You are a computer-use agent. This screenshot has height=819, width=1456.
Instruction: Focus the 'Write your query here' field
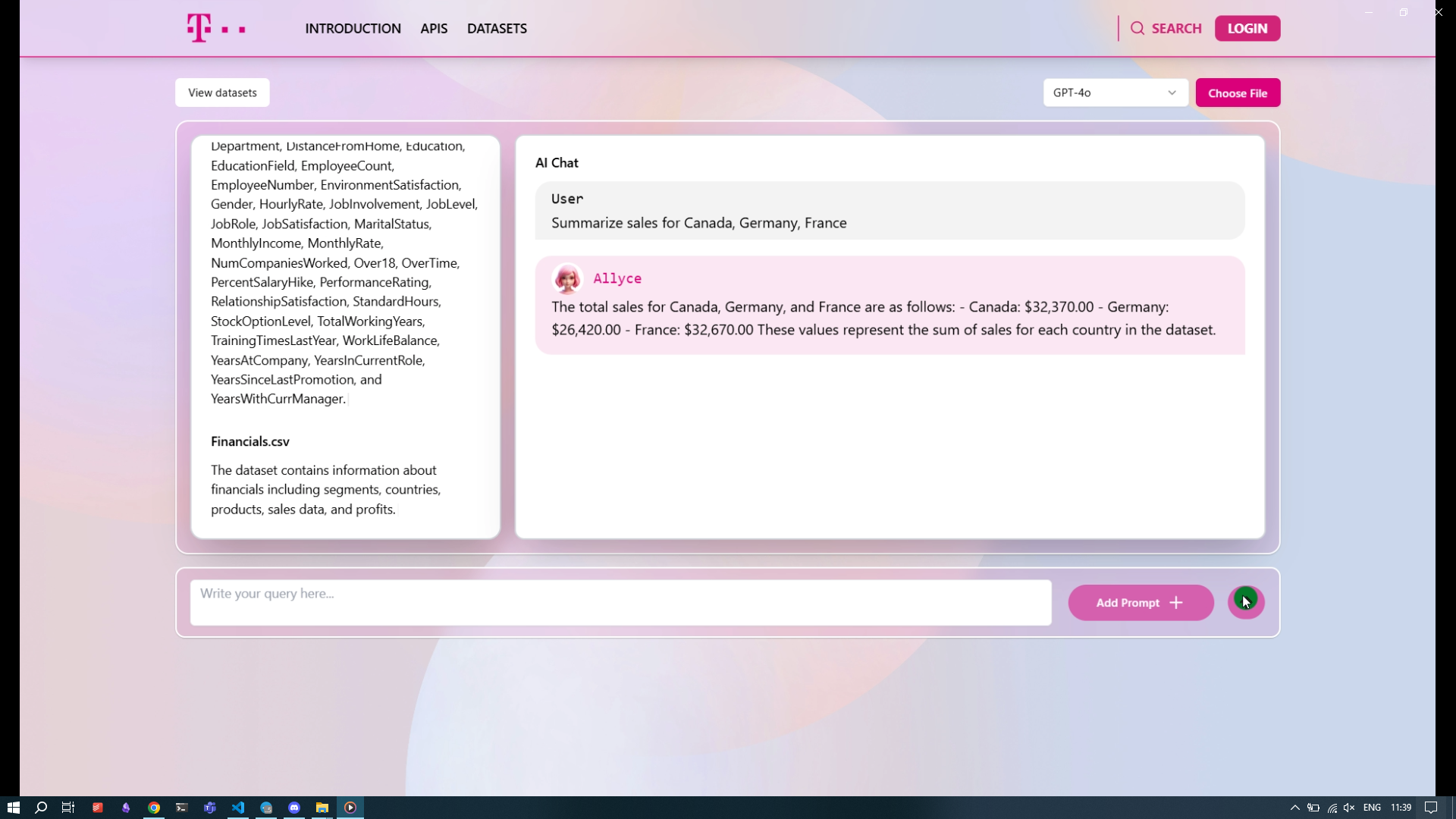(620, 603)
